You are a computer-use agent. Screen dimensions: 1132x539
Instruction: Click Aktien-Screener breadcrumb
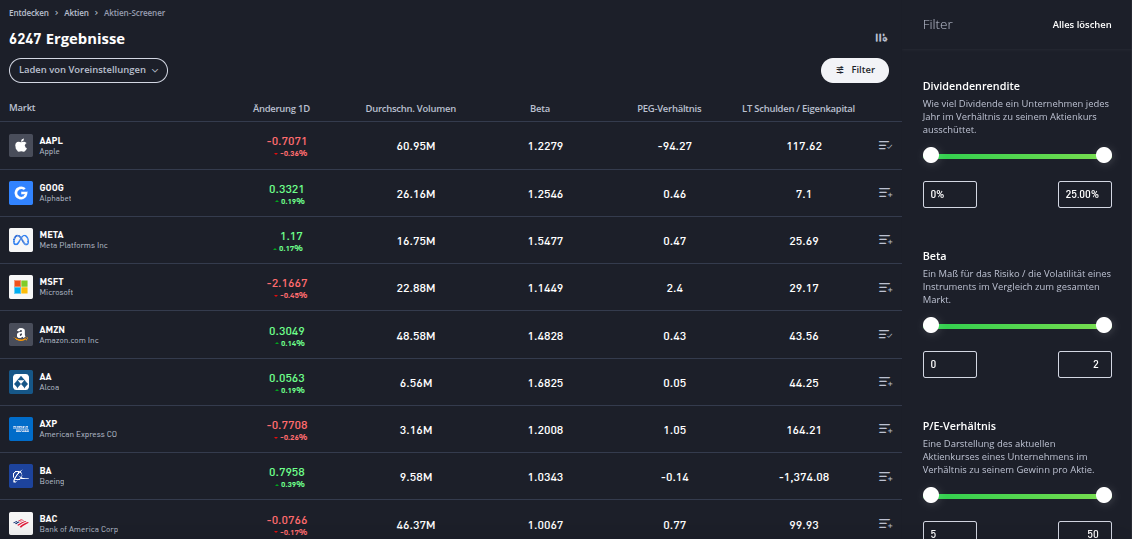pyautogui.click(x=134, y=13)
